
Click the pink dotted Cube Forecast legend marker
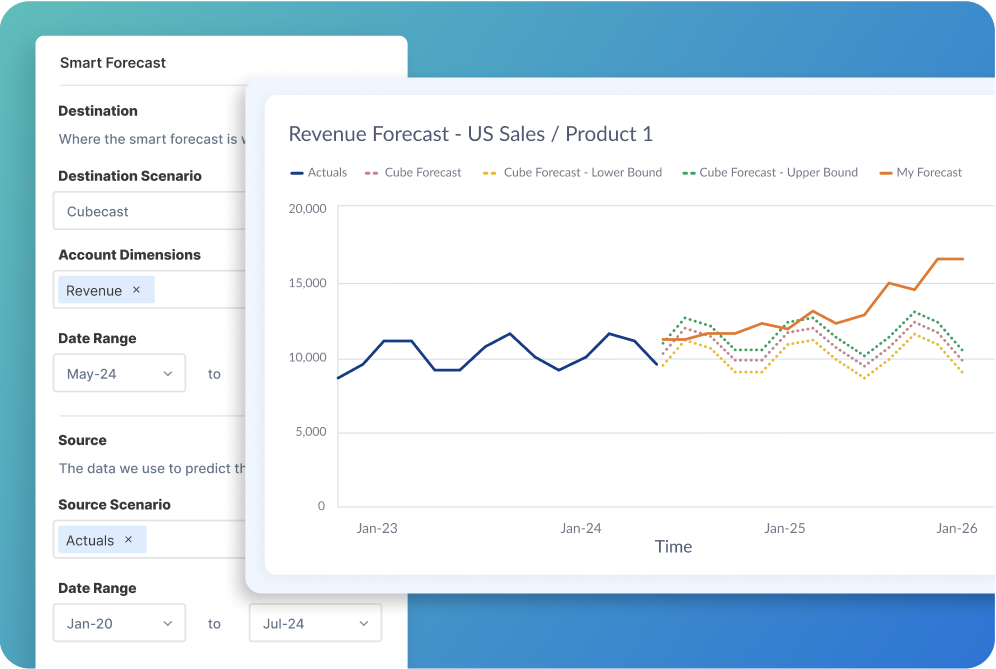[x=373, y=173]
